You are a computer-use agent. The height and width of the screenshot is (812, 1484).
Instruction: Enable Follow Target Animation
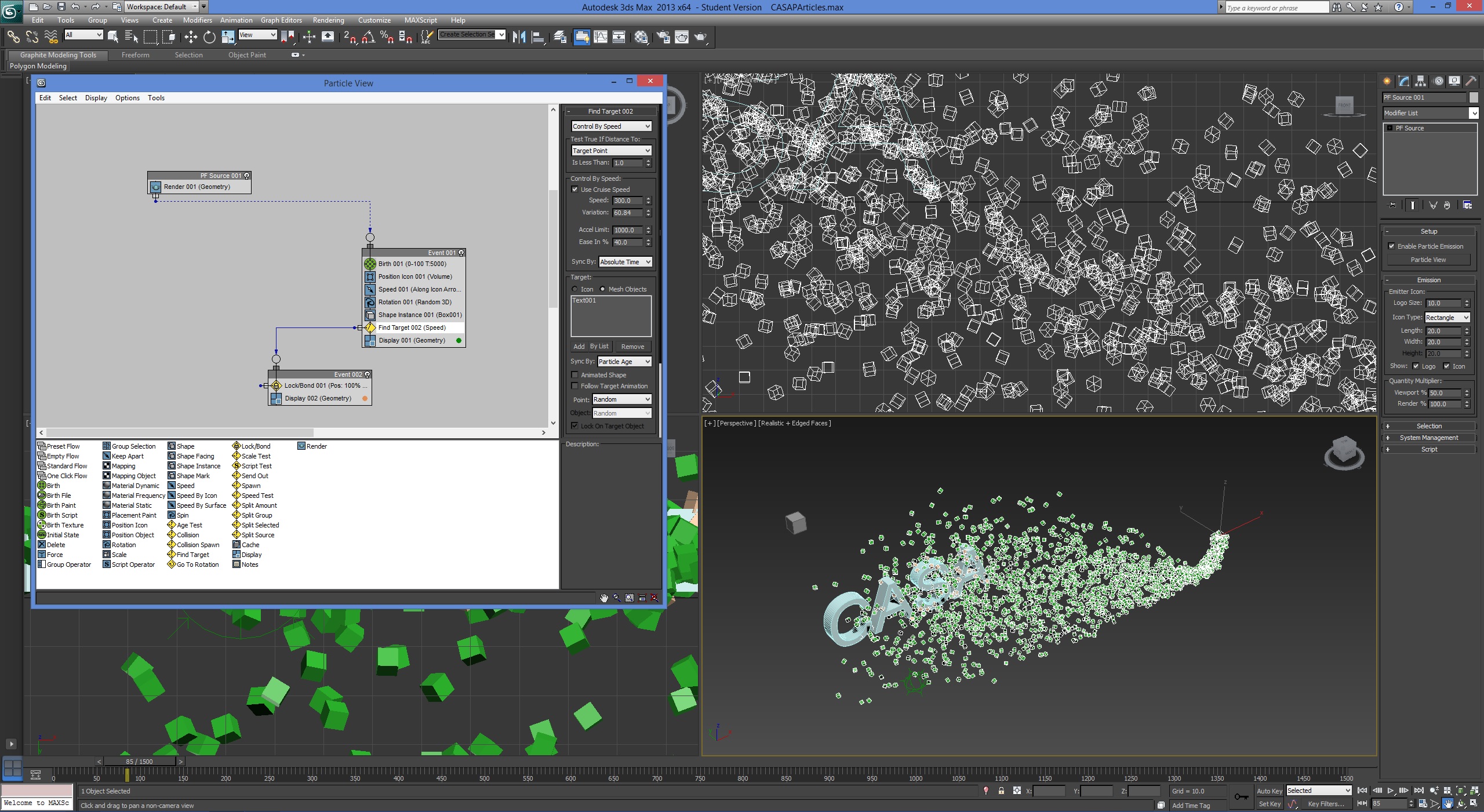pos(574,386)
